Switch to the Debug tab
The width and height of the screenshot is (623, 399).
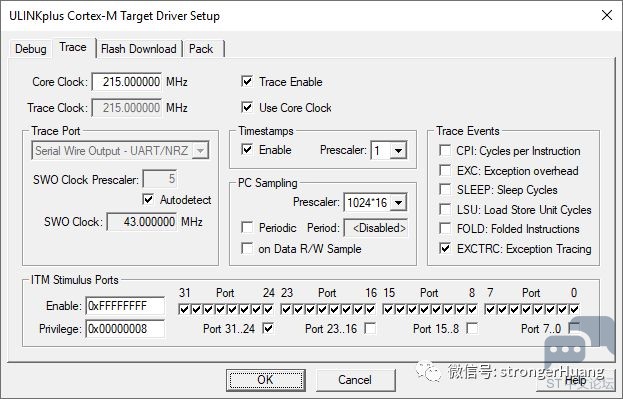(x=31, y=49)
